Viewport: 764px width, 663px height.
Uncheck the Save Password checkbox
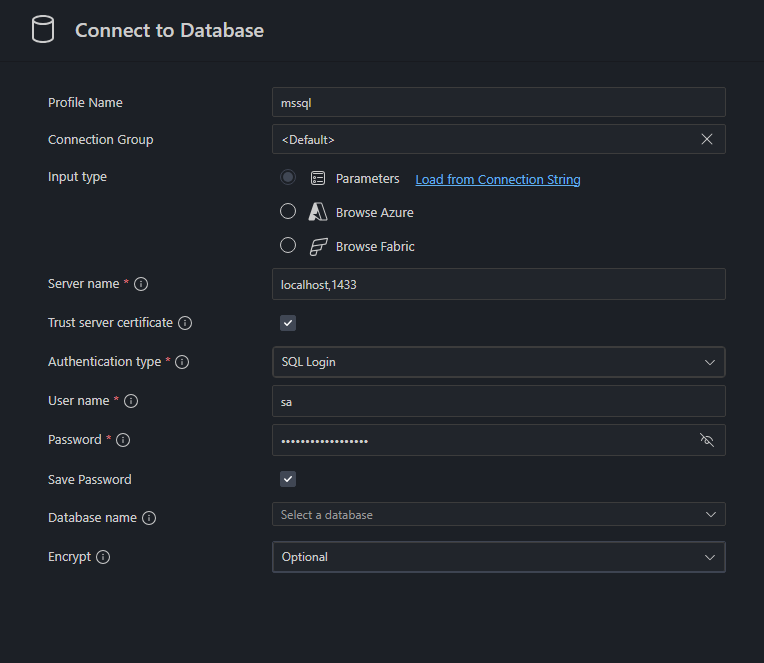tap(287, 479)
